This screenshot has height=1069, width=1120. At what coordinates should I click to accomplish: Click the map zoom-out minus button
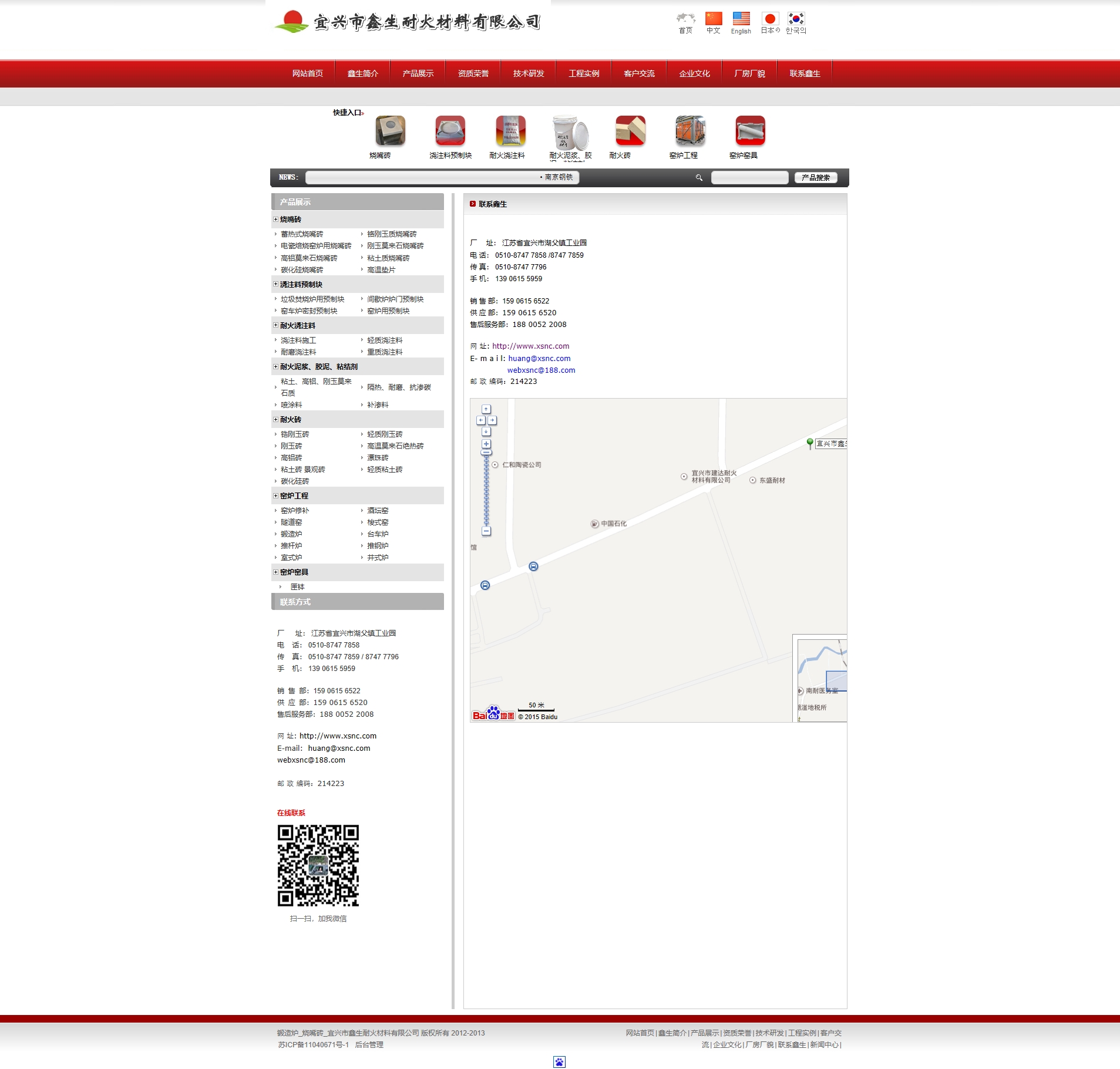(x=486, y=531)
